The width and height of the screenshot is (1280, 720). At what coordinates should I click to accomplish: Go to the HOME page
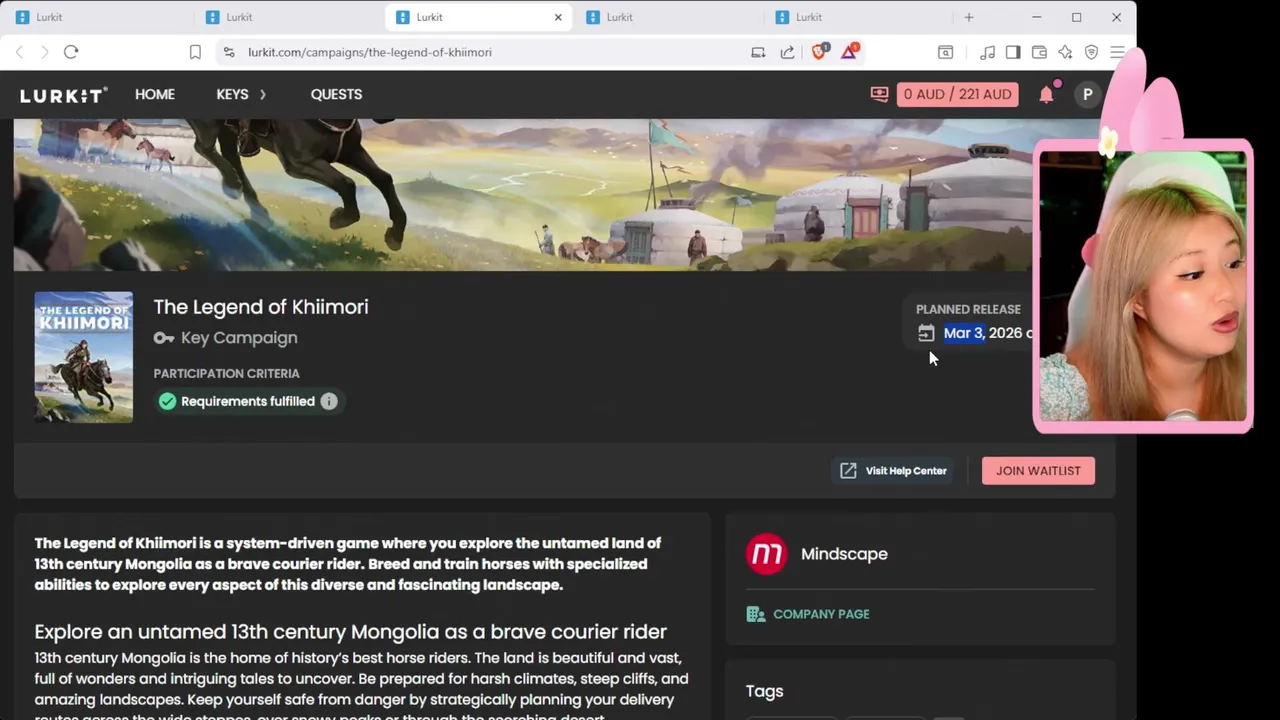[155, 94]
